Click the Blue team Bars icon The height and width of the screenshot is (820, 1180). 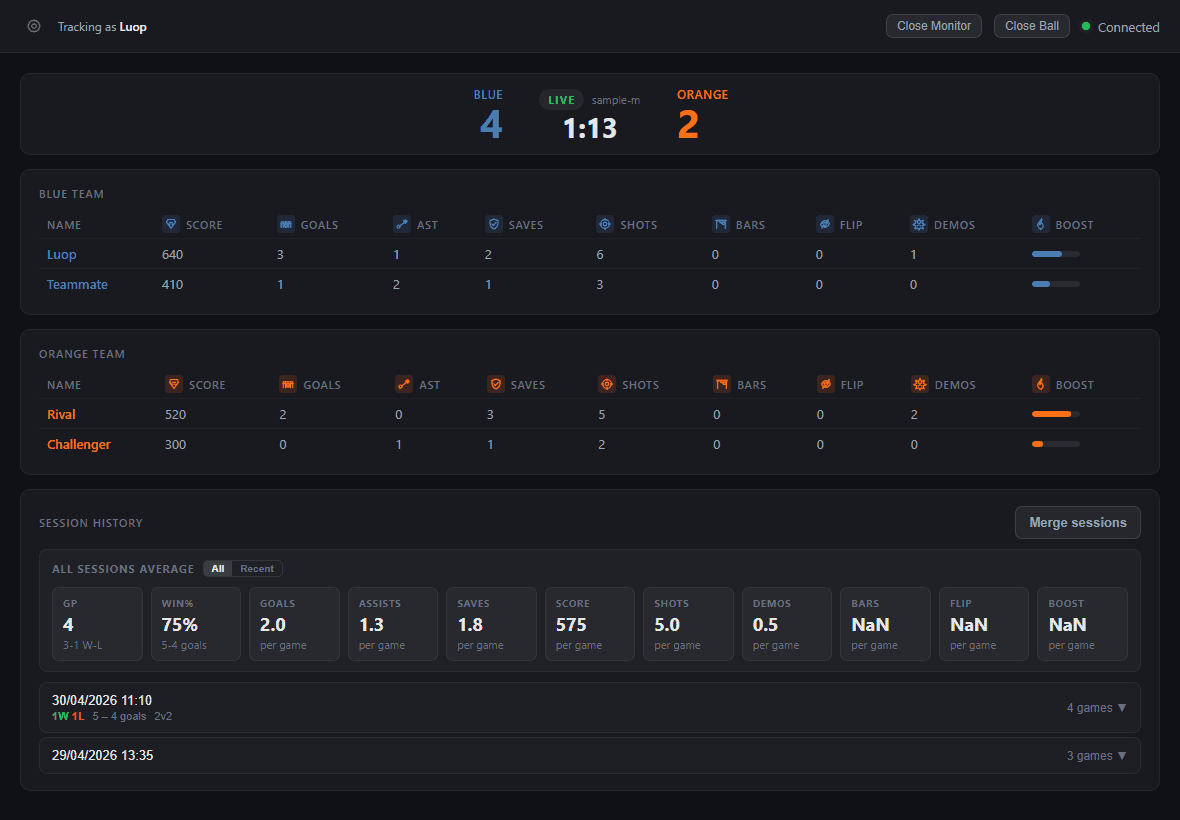point(721,224)
